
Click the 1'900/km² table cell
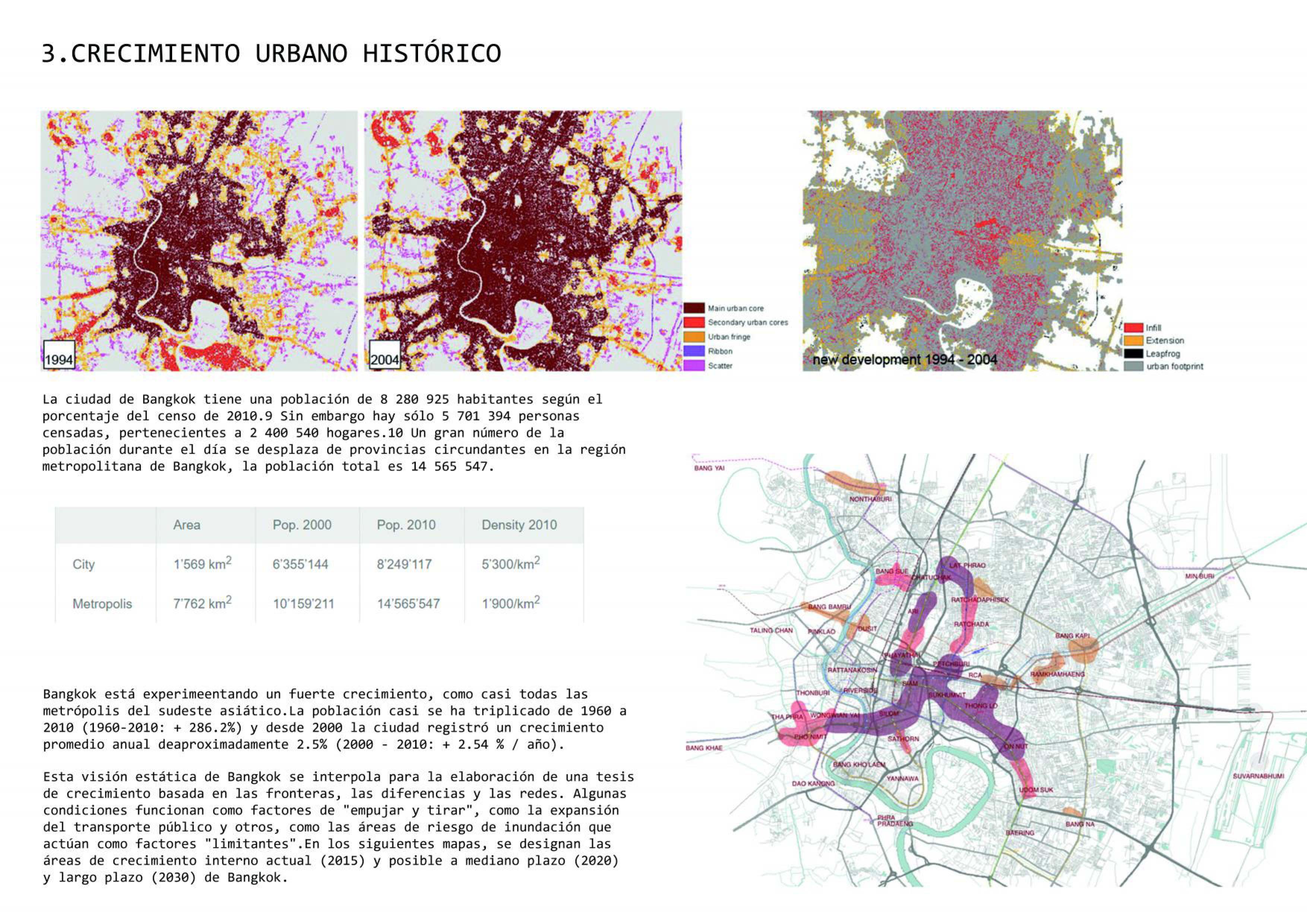pos(511,602)
